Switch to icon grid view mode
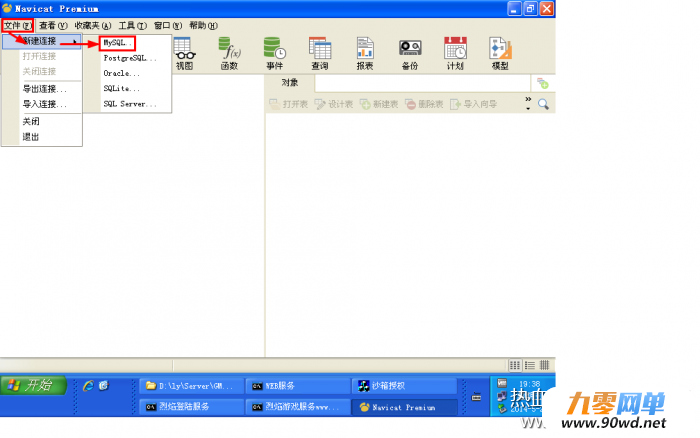700x438 pixels. [515, 366]
